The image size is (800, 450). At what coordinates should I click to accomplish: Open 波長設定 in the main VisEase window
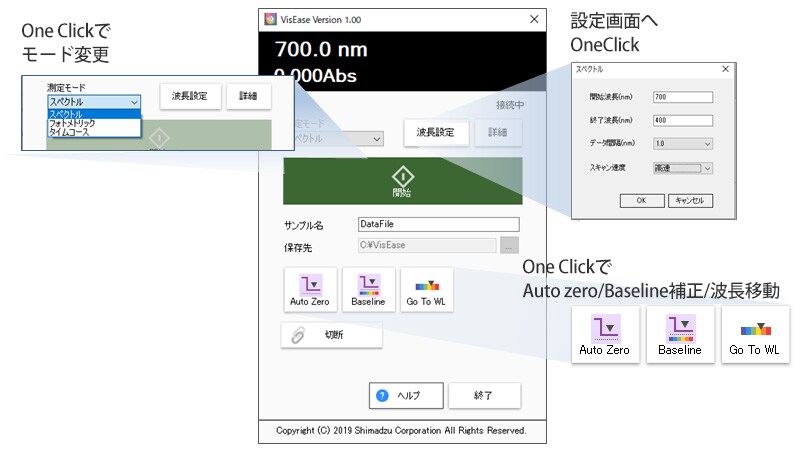436,133
